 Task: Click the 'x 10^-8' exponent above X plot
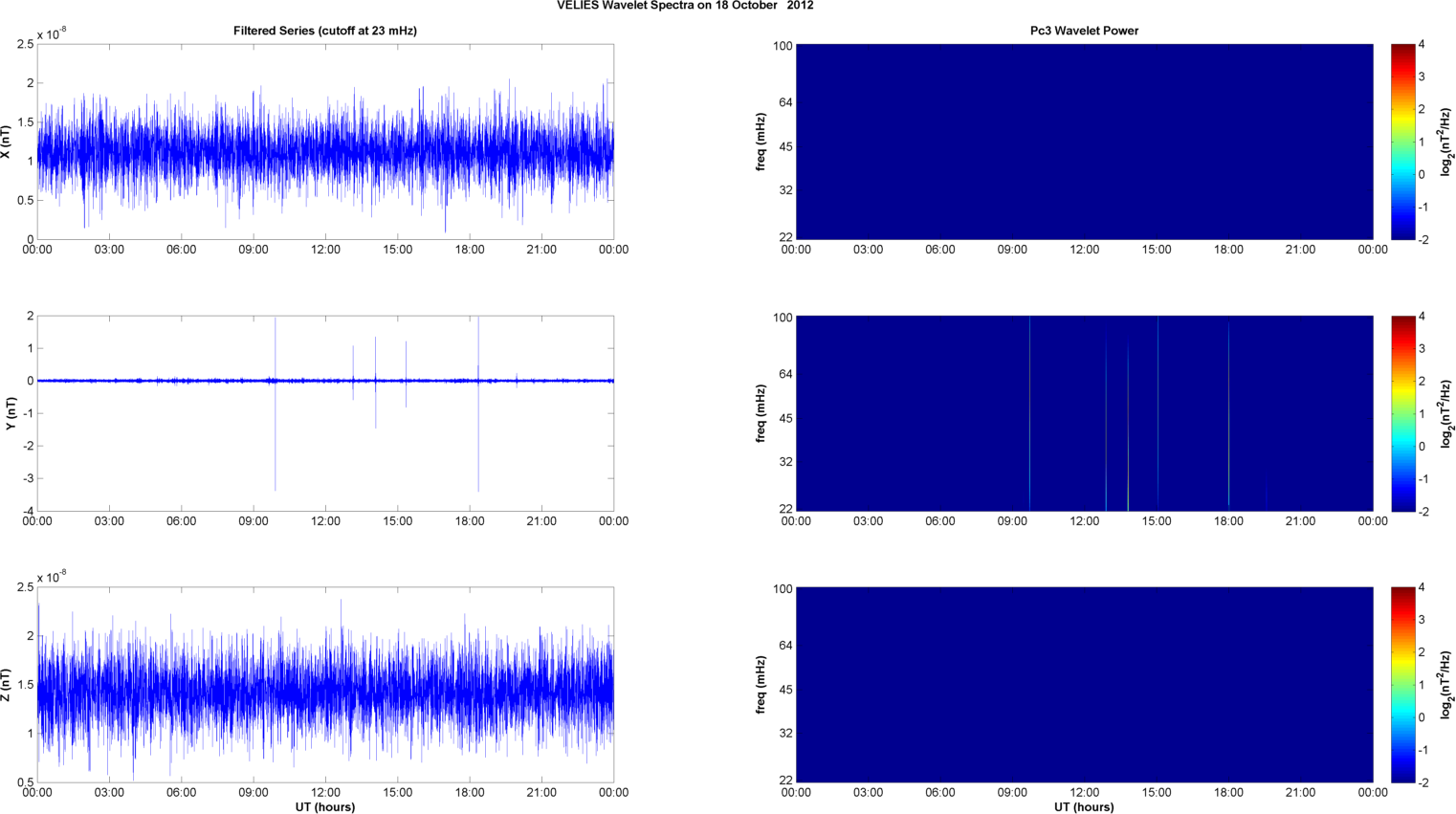click(x=52, y=33)
